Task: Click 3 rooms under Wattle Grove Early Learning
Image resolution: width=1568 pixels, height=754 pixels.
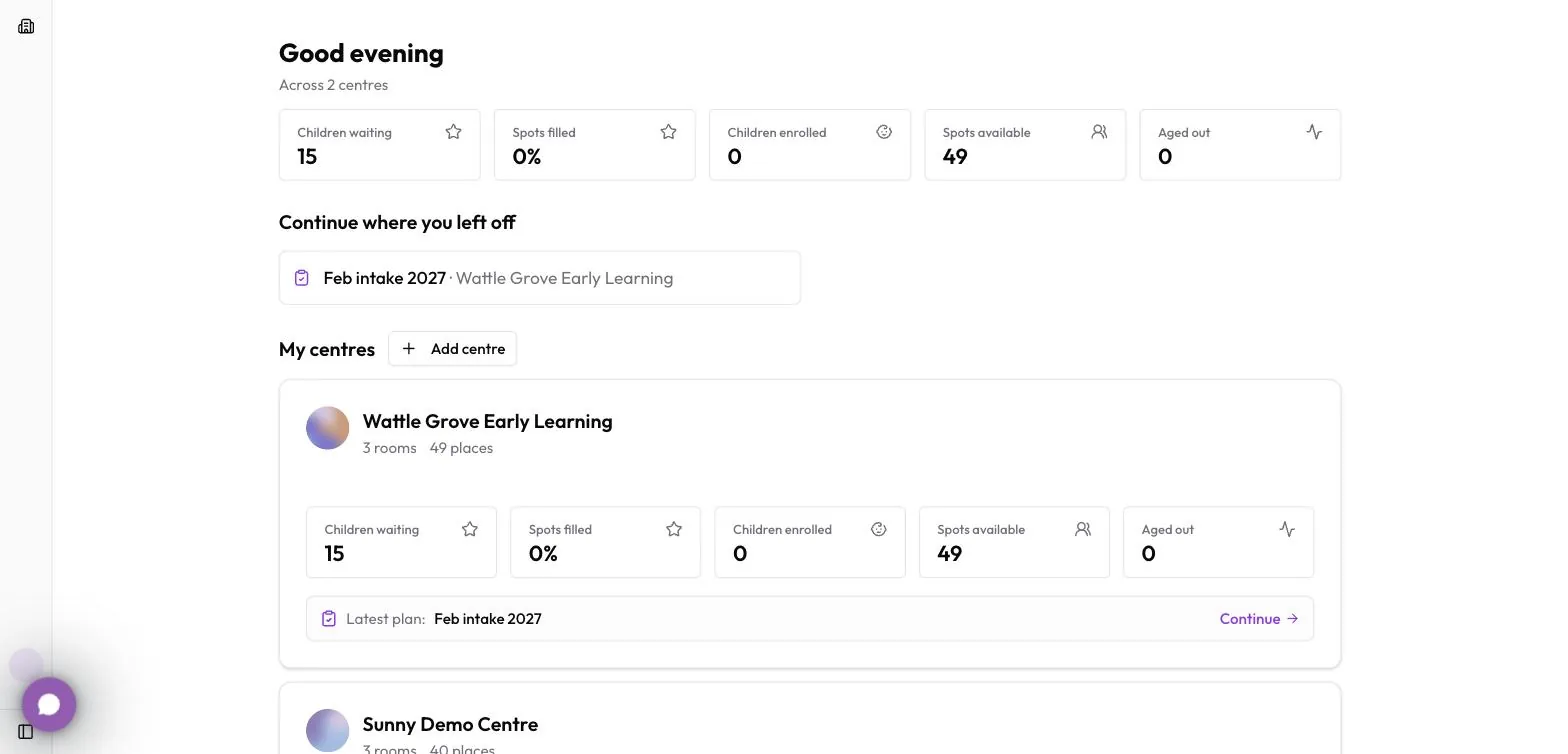Action: [390, 448]
